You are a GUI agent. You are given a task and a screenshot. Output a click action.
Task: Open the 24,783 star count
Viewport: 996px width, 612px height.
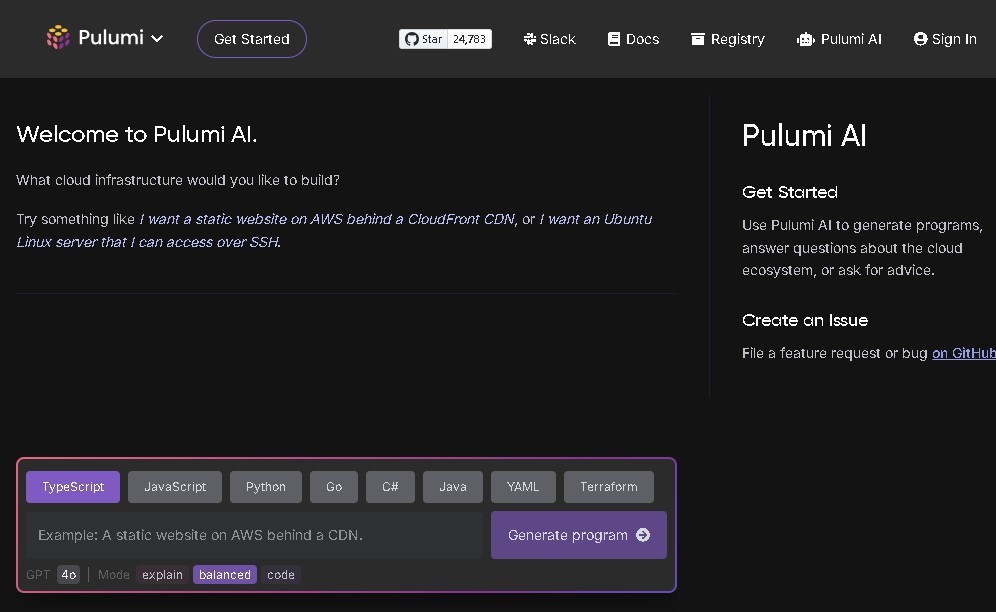pos(469,39)
